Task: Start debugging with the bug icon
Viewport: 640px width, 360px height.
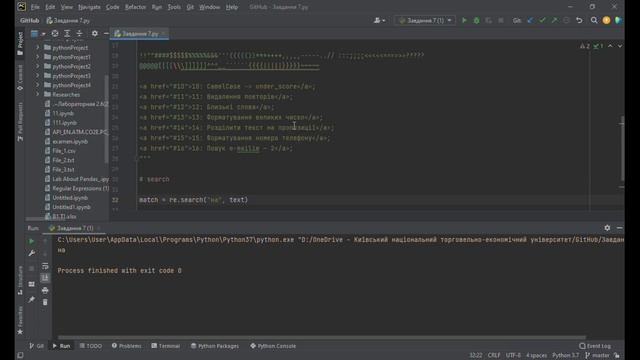Action: (x=476, y=20)
